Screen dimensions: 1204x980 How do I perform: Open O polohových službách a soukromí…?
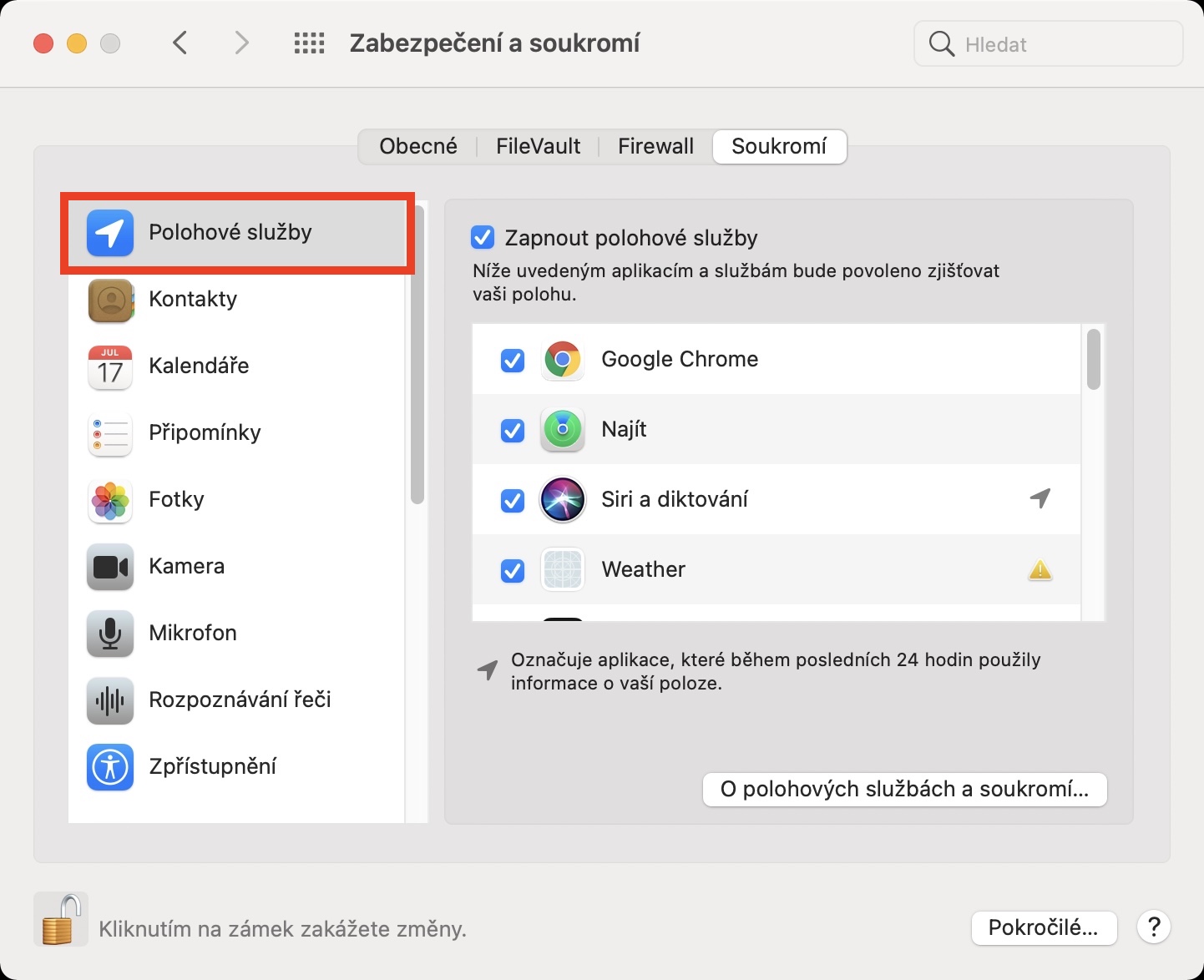coord(904,790)
